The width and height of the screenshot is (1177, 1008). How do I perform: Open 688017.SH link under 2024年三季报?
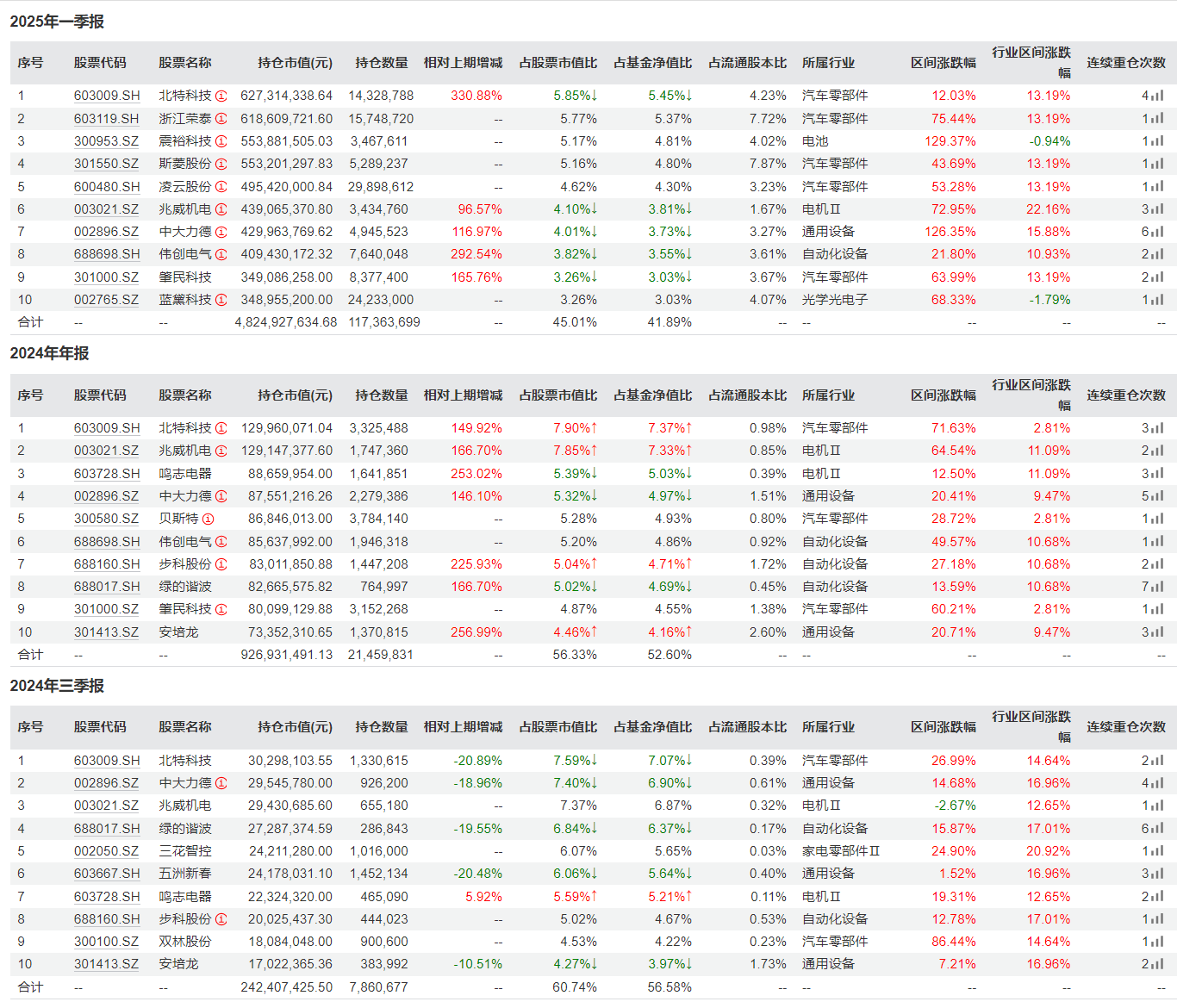coord(107,829)
